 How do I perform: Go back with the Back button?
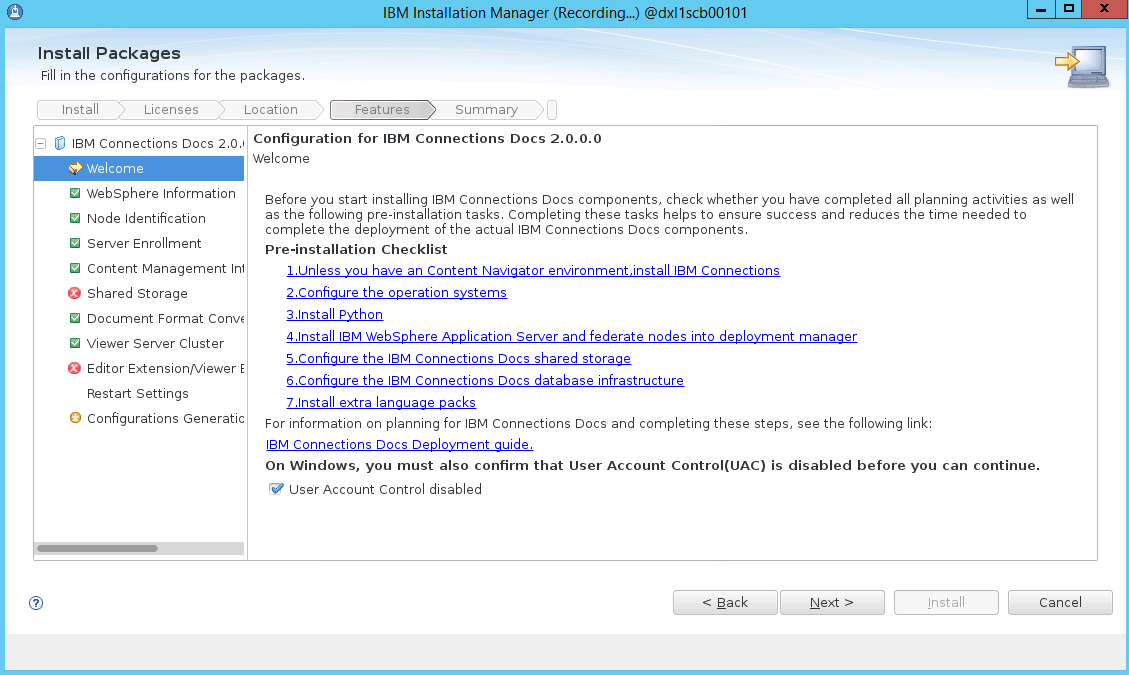[x=725, y=602]
